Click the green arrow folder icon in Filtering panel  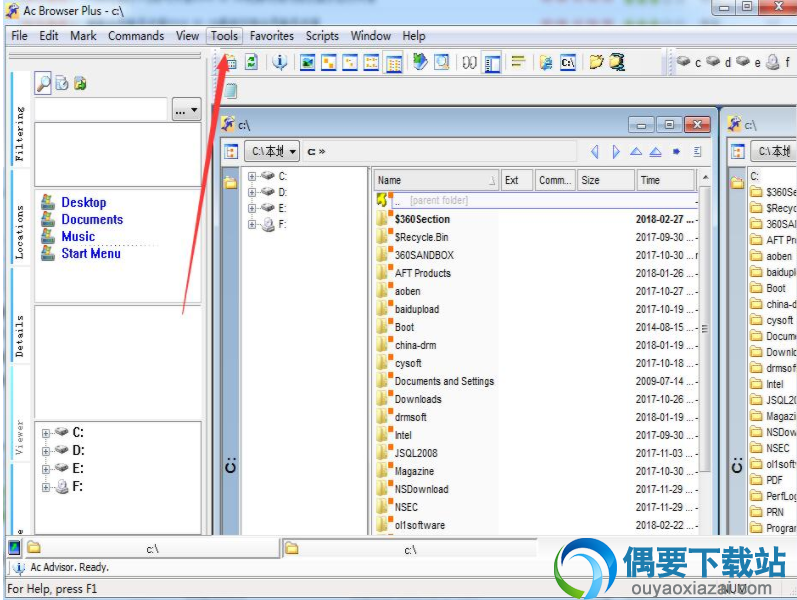coord(80,83)
